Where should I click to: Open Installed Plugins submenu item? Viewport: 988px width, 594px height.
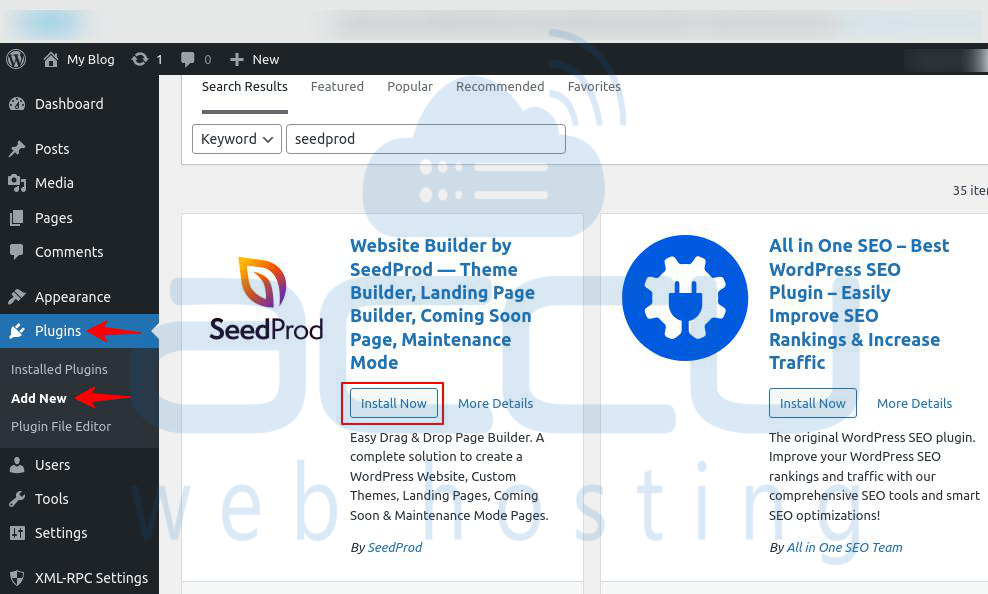(59, 369)
